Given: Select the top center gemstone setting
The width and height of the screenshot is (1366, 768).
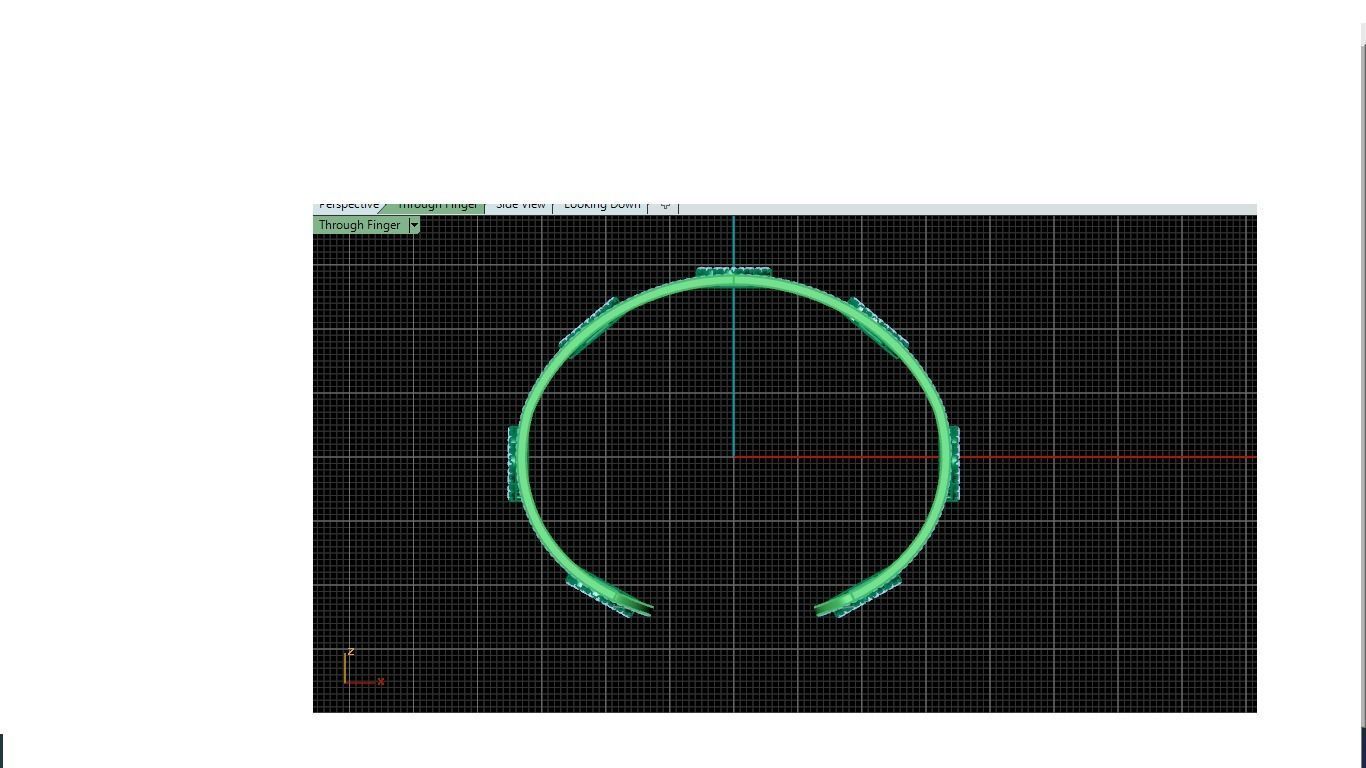Looking at the screenshot, I should click(x=733, y=272).
